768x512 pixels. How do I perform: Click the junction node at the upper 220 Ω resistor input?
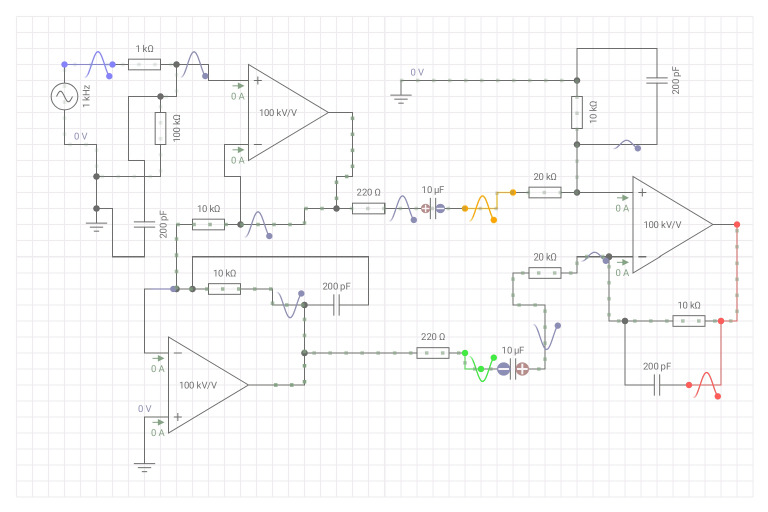336,209
